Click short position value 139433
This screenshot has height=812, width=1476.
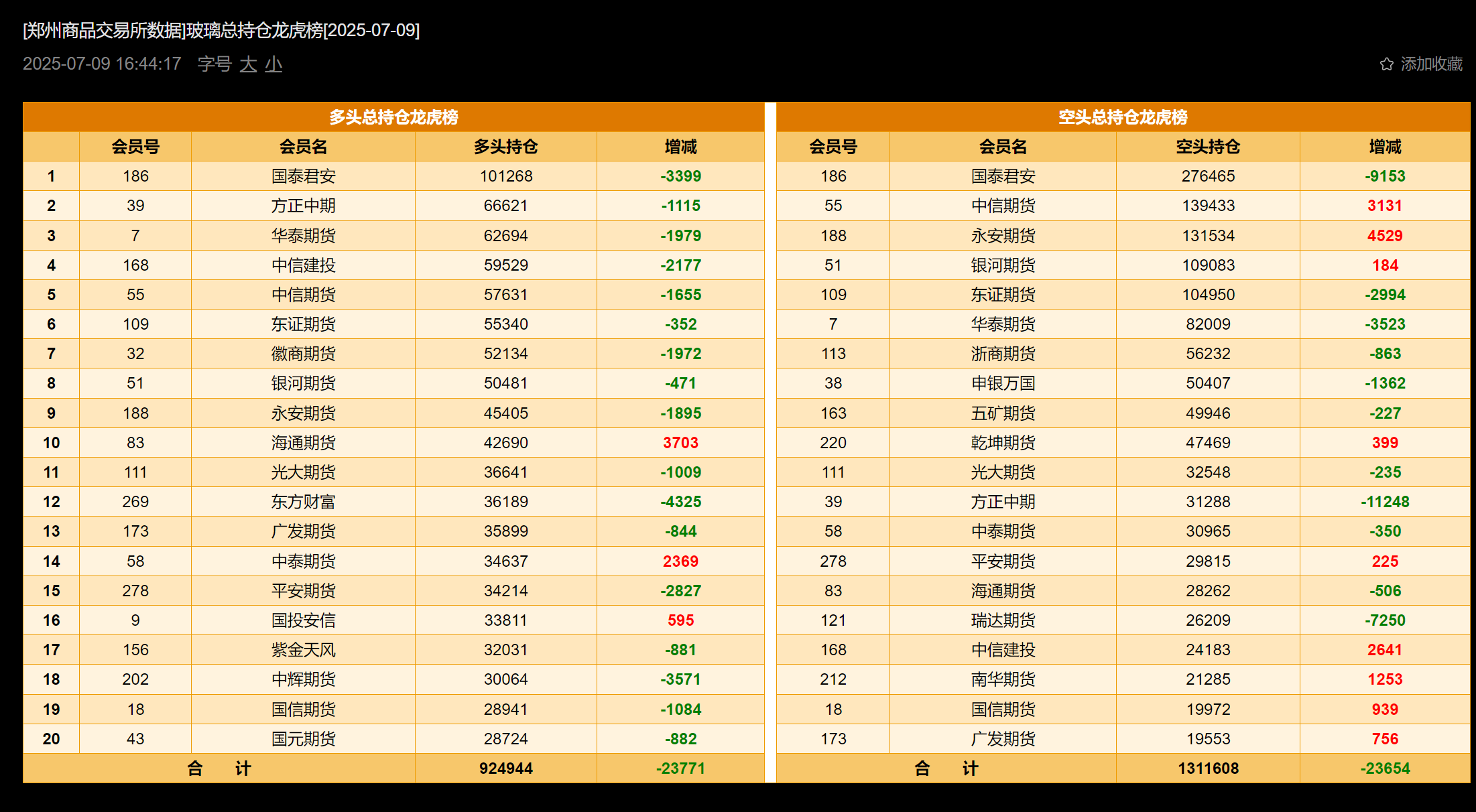(x=1208, y=206)
